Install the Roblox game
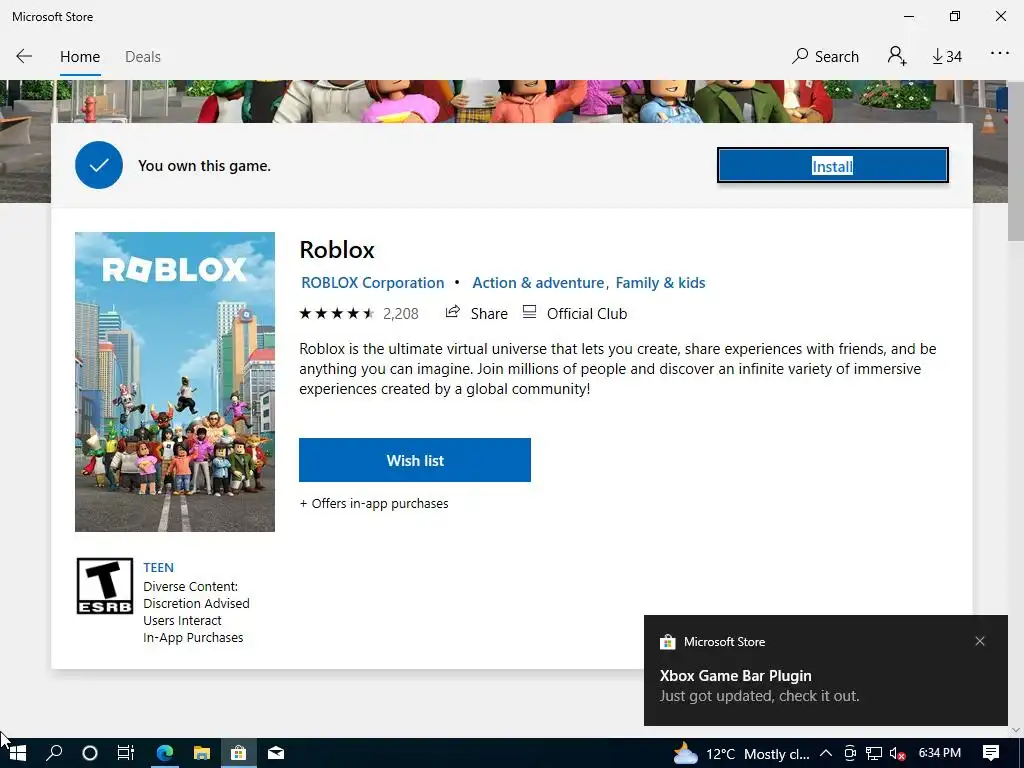1024x768 pixels. (833, 166)
